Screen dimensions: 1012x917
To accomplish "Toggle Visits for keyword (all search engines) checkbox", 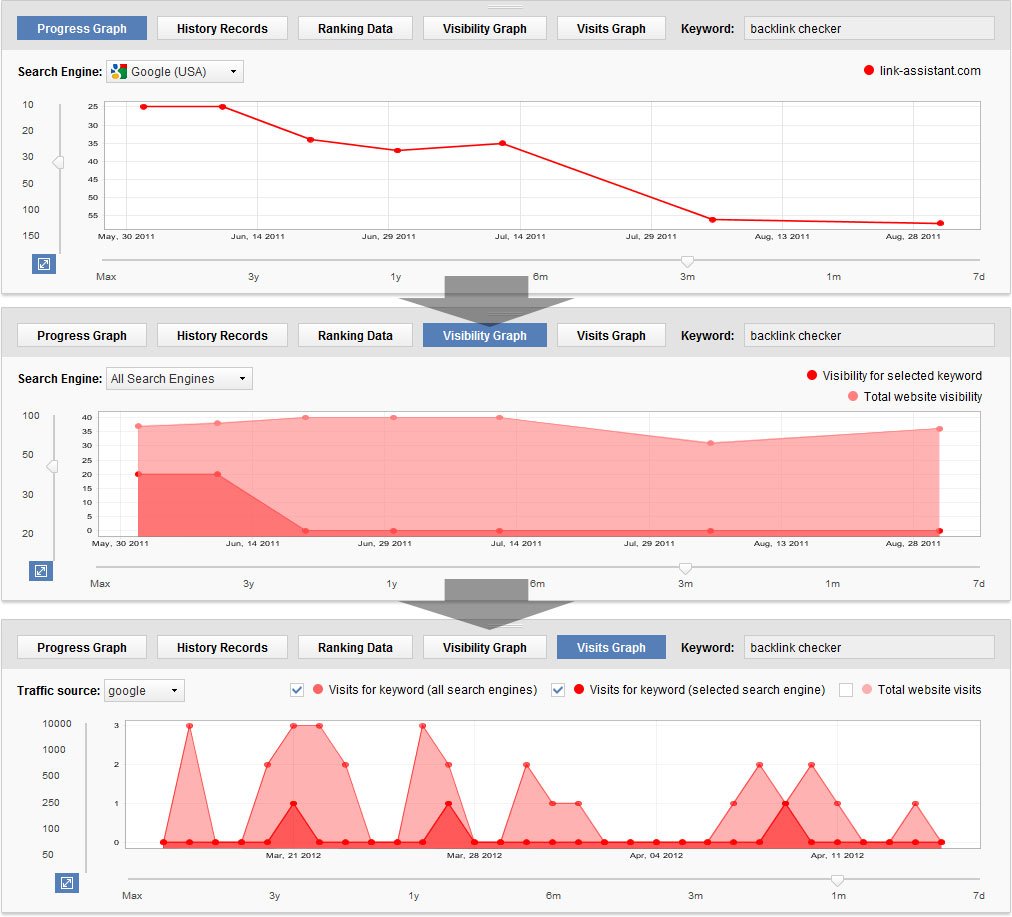I will [297, 690].
